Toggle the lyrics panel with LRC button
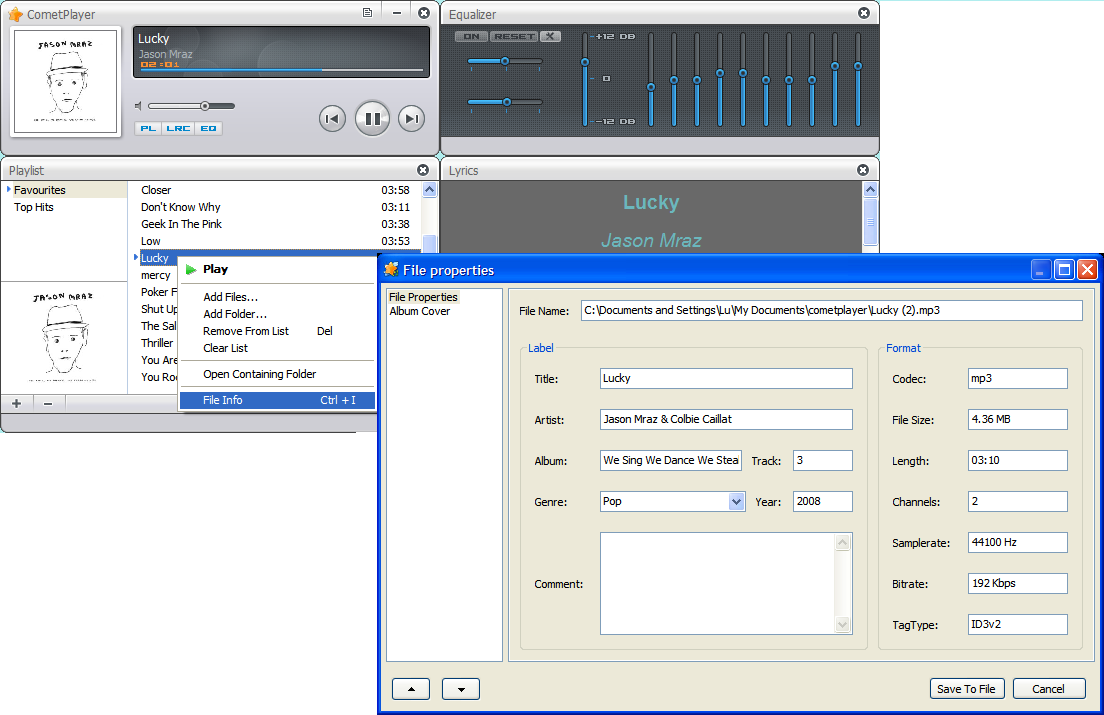Viewport: 1104px width, 715px height. coord(178,128)
